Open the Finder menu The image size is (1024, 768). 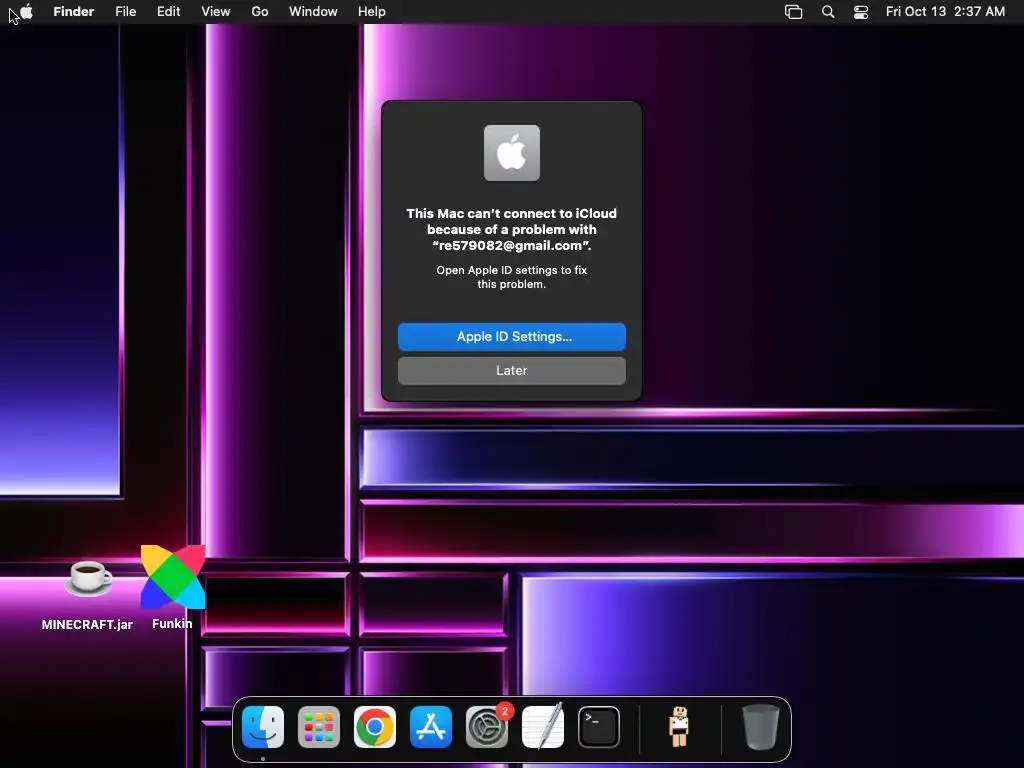[74, 12]
